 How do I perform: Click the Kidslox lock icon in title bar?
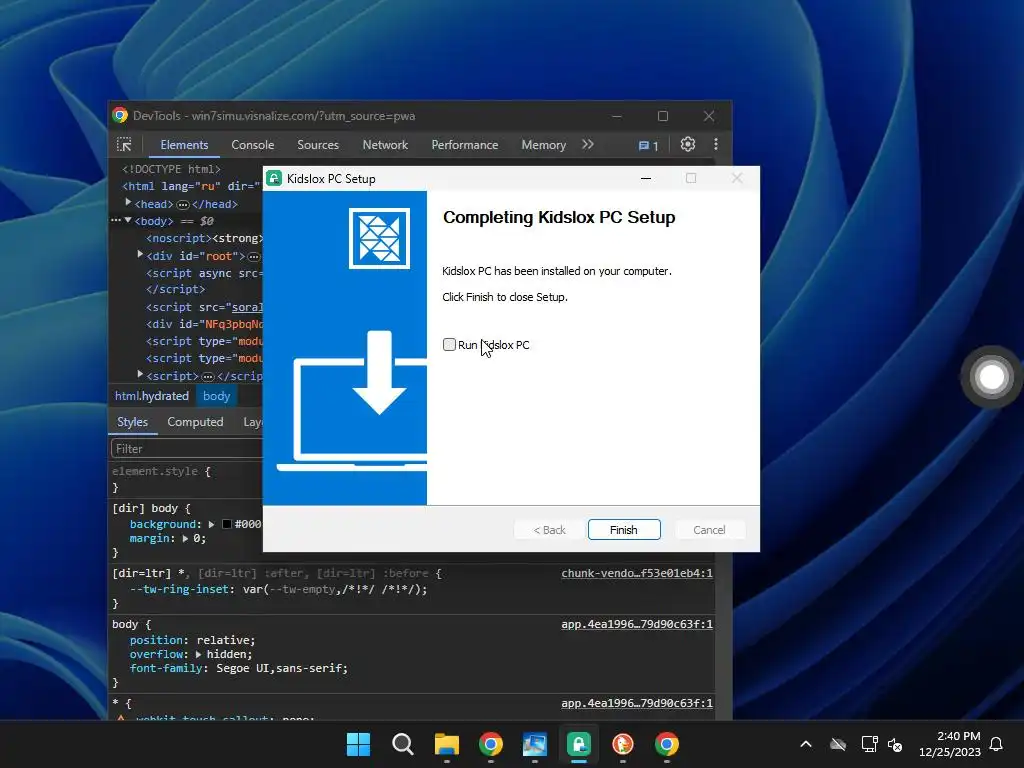(274, 178)
